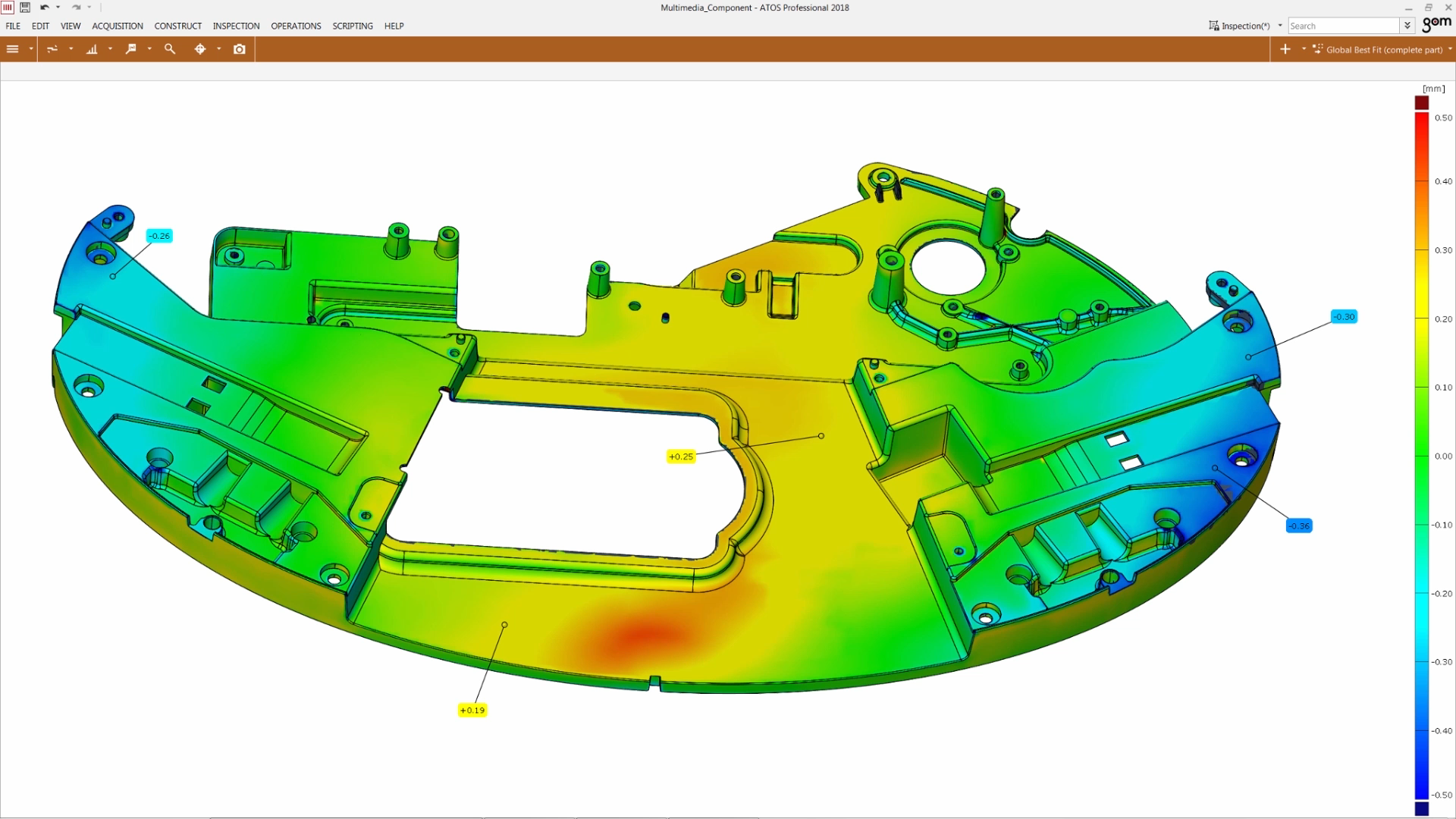Open the ACQUISITION menu
Screen dimensions: 1456x819
pyautogui.click(x=118, y=26)
